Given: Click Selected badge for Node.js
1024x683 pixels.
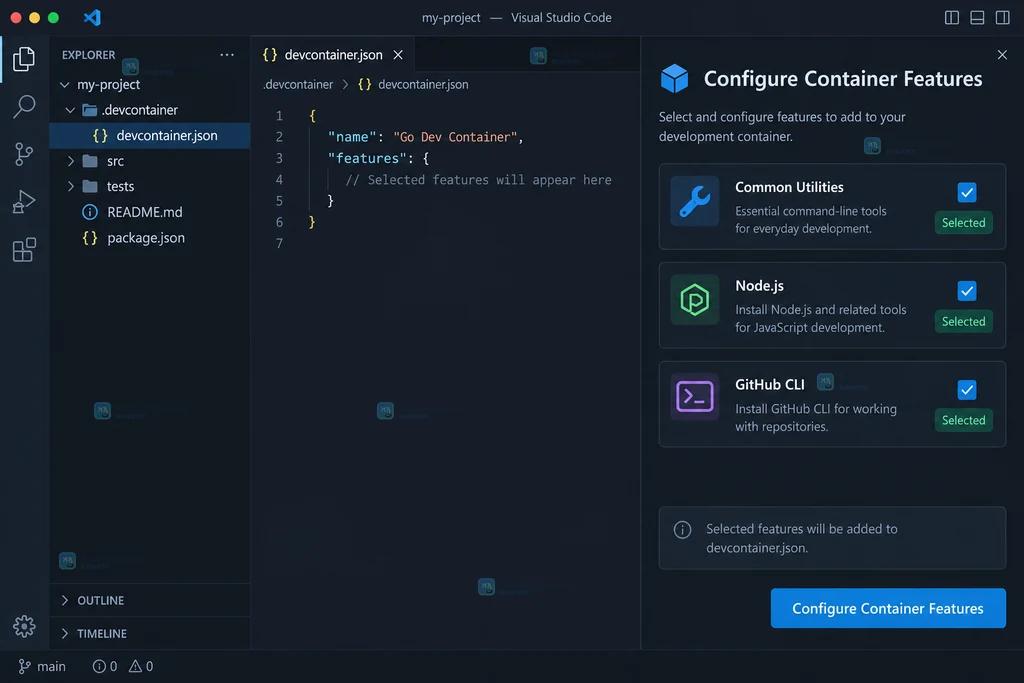Looking at the screenshot, I should click(963, 321).
